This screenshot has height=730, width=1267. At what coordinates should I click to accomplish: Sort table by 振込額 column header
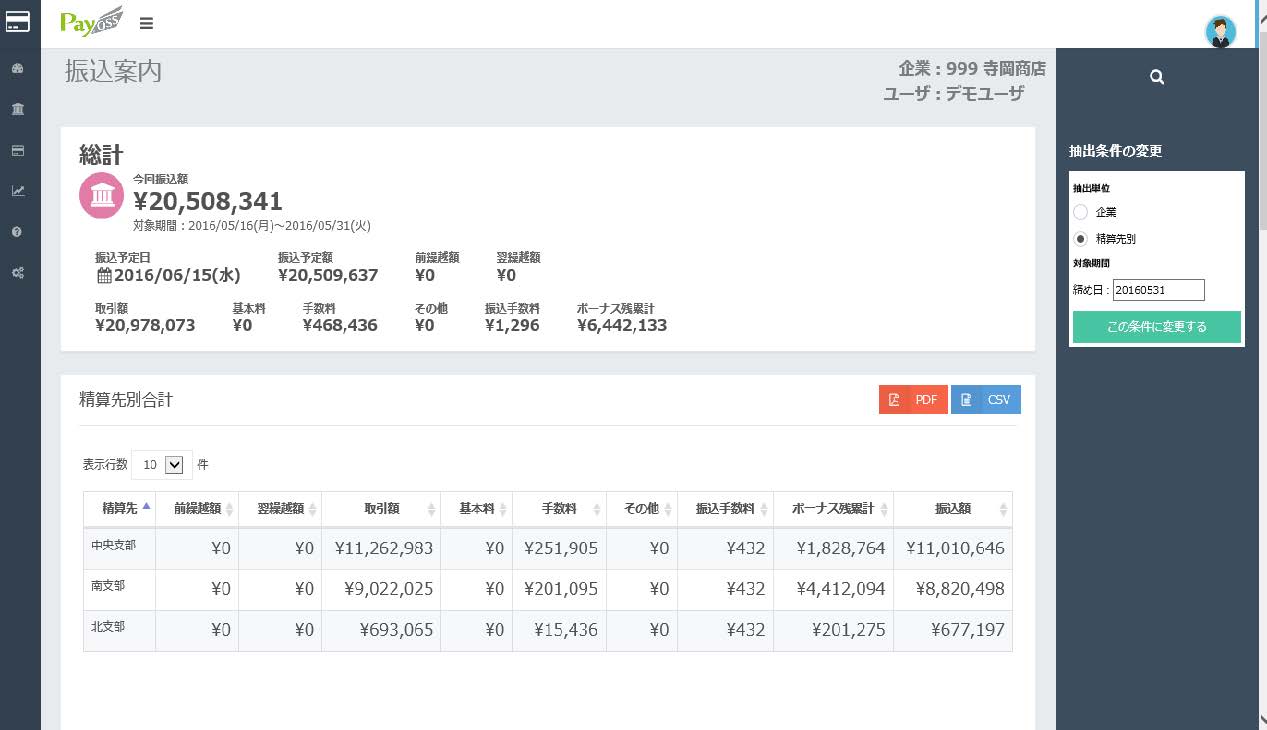[x=952, y=508]
